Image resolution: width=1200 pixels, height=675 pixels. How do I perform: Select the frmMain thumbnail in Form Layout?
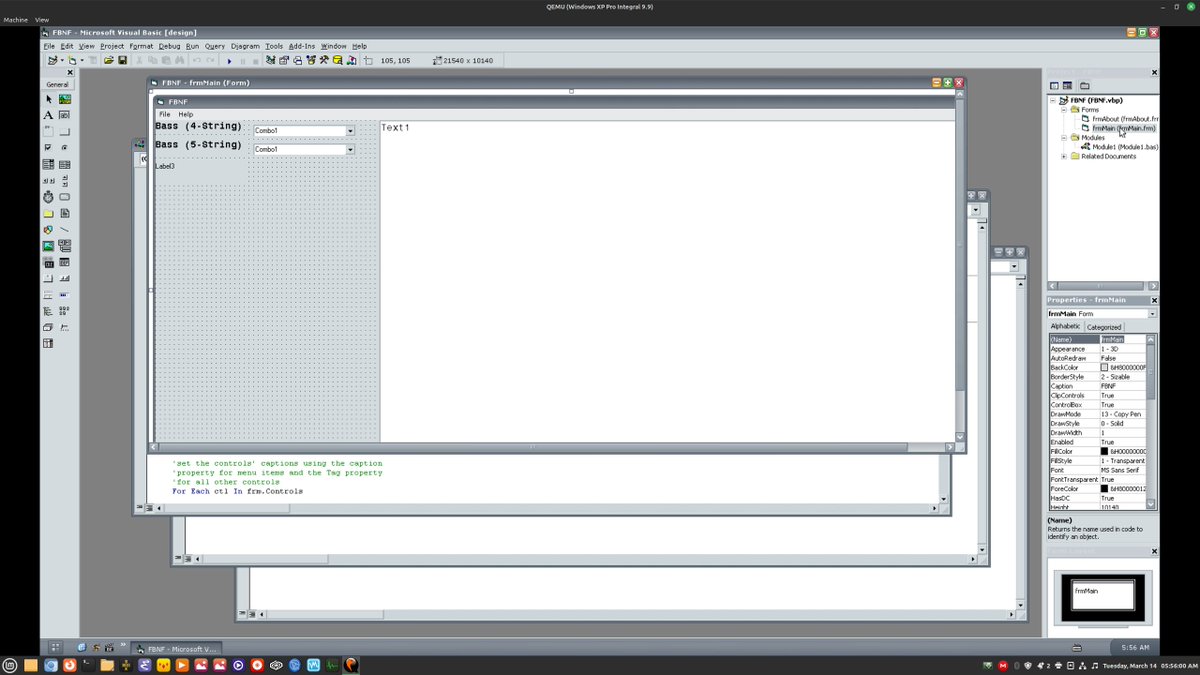[x=1103, y=595]
